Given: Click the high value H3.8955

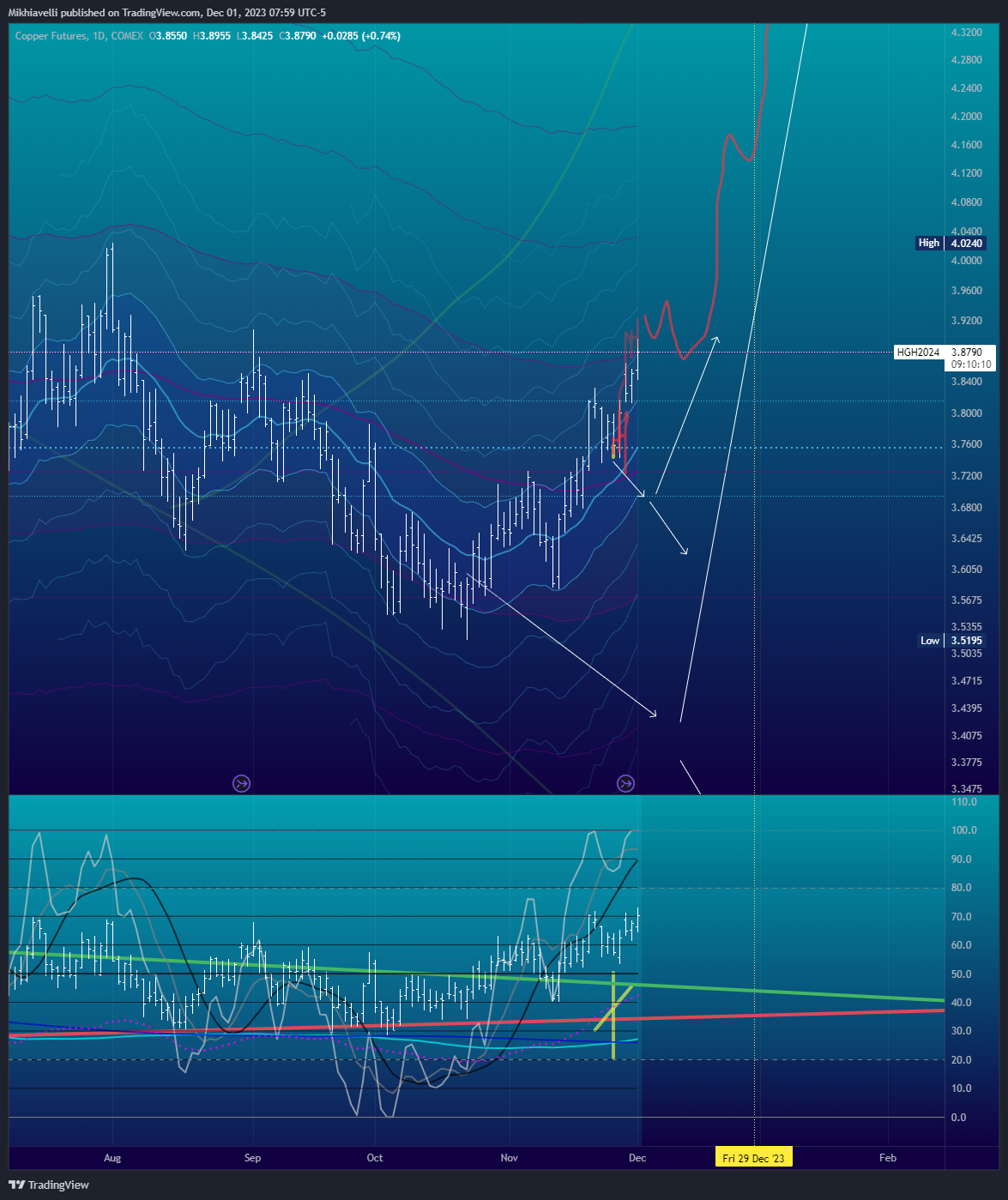Looking at the screenshot, I should click(x=211, y=36).
